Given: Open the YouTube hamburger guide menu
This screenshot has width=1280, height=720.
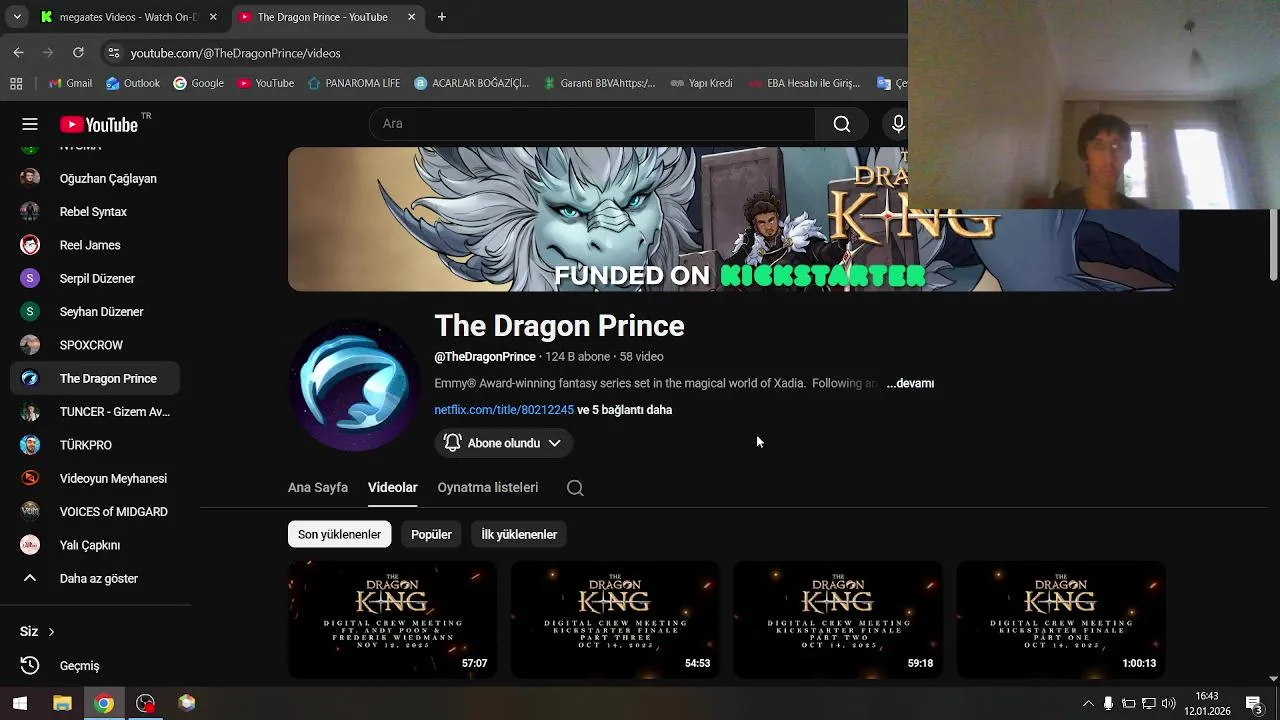Looking at the screenshot, I should point(30,124).
